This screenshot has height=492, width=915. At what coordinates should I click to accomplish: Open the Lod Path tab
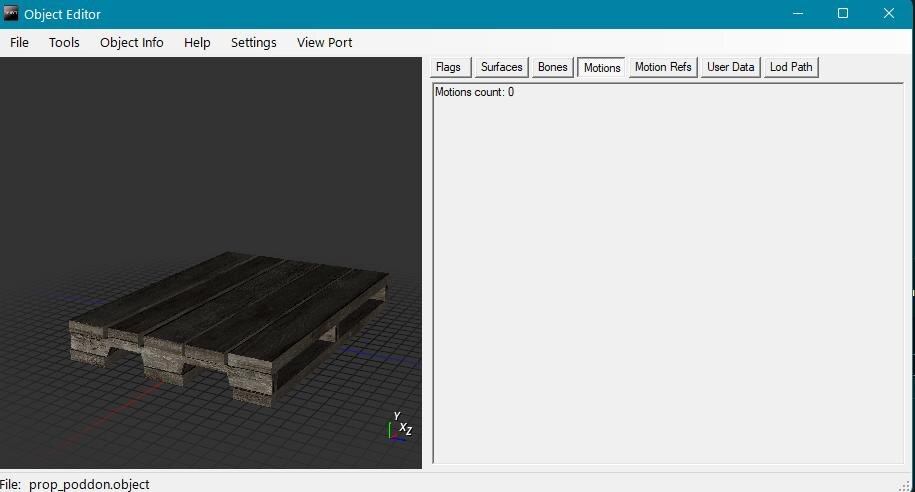[x=791, y=67]
